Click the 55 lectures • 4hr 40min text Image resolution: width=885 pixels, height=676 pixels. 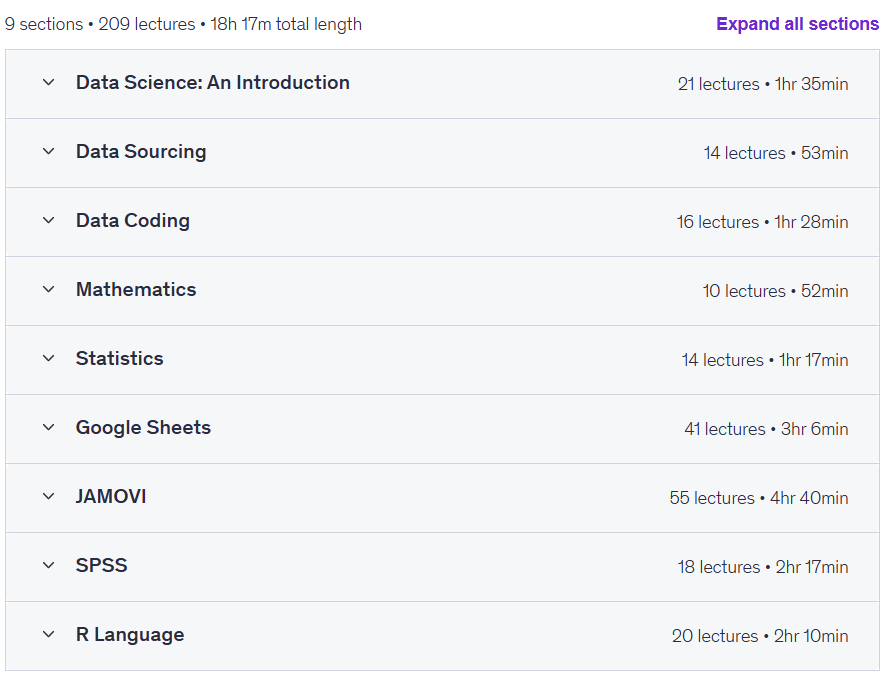point(759,498)
